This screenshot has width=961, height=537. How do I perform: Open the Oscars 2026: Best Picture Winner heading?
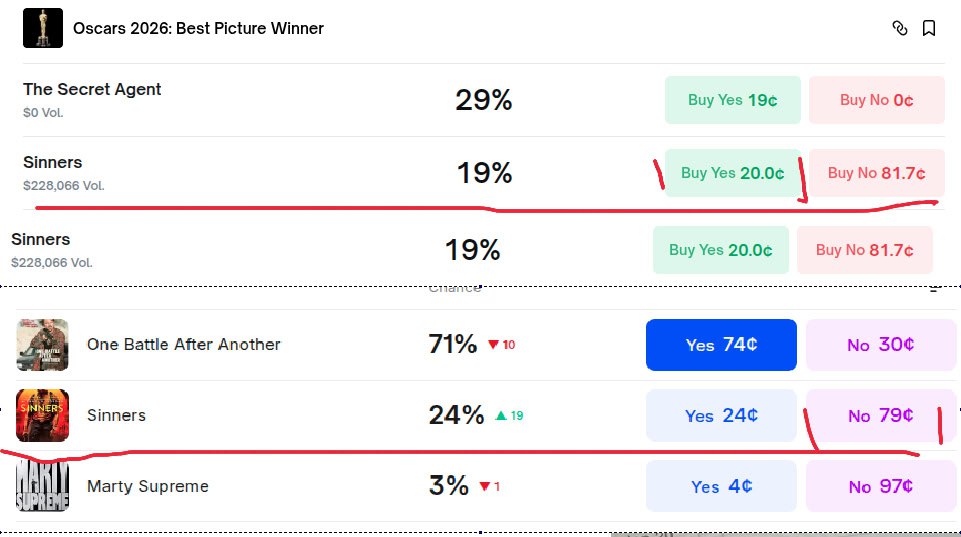click(198, 29)
